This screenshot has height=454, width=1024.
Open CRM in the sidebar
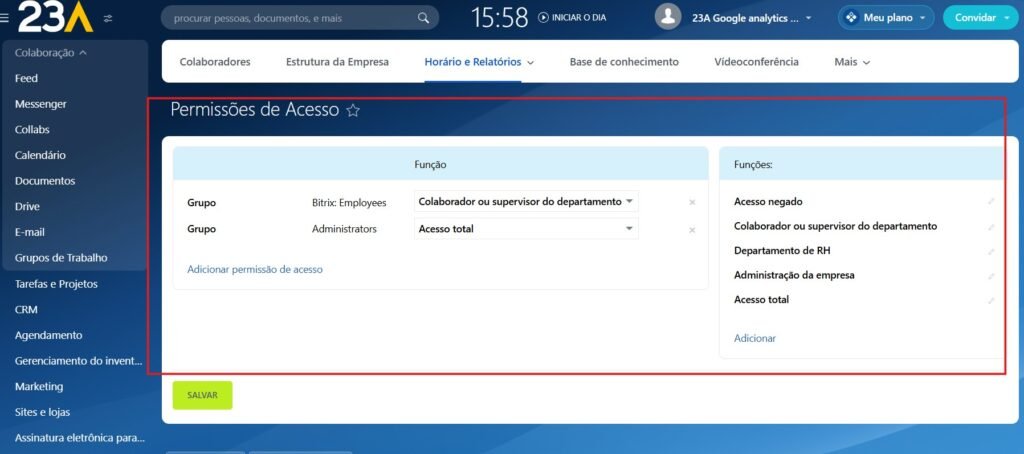(x=26, y=310)
